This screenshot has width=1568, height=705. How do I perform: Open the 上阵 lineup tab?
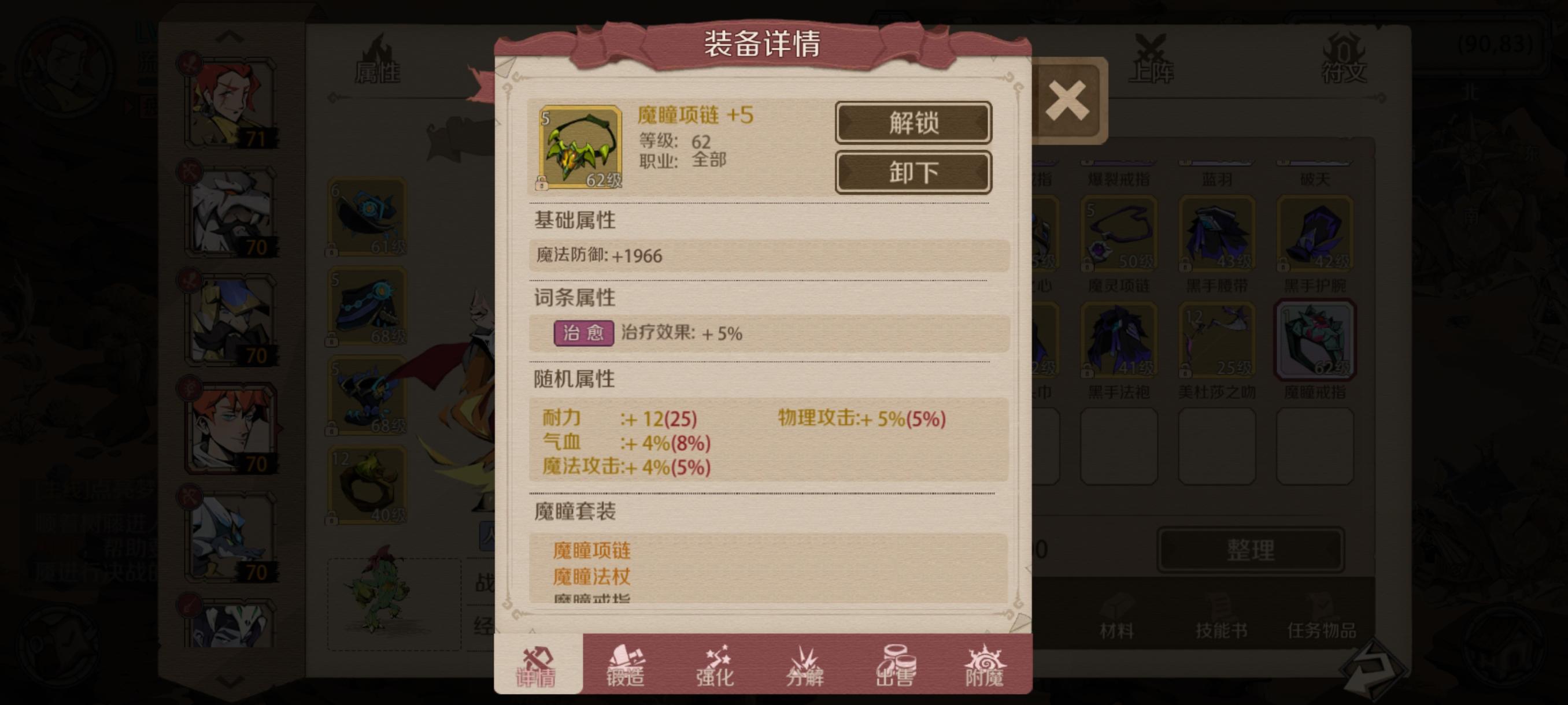tap(1151, 60)
